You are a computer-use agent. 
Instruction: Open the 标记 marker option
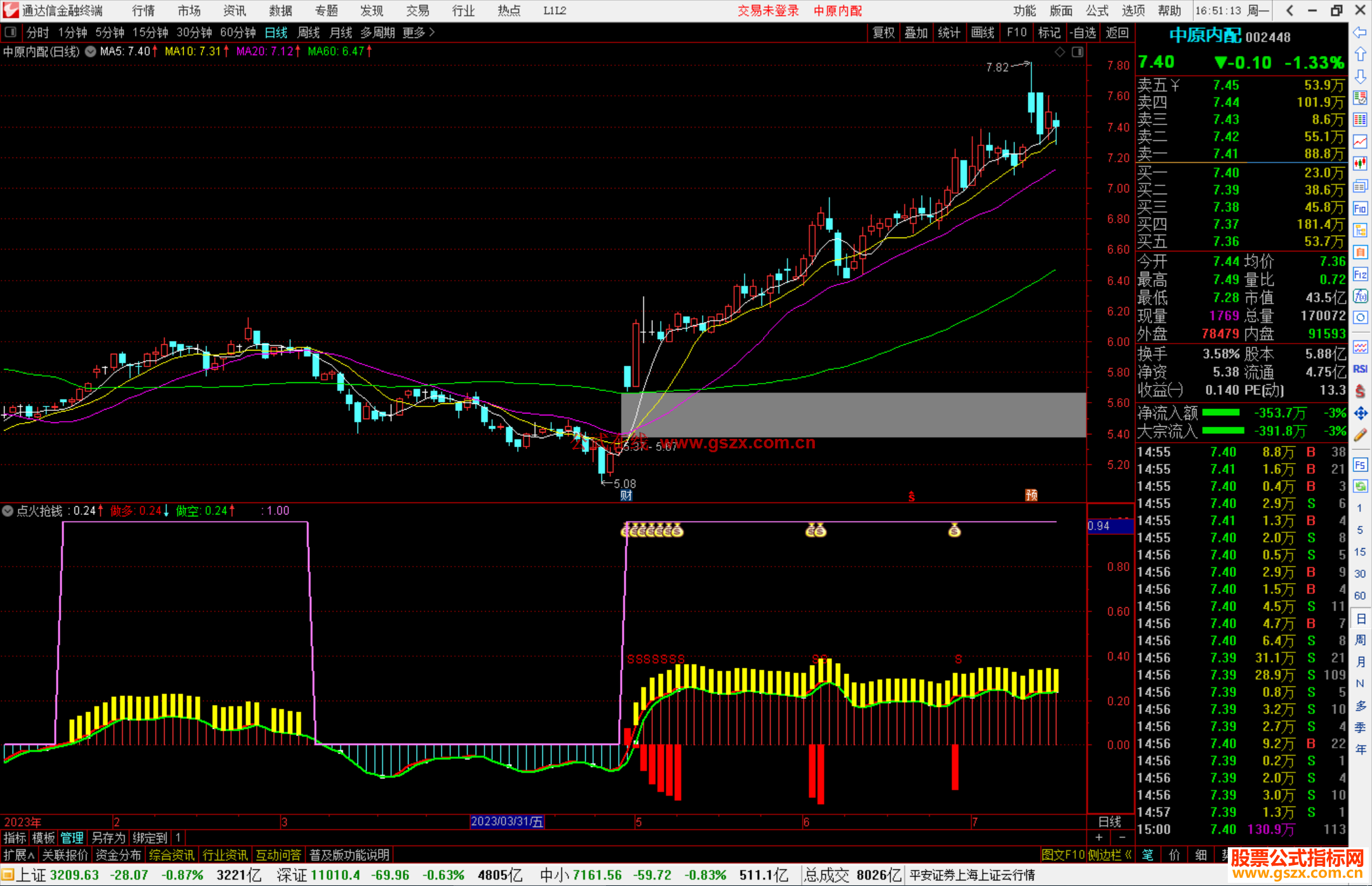pyautogui.click(x=1049, y=32)
